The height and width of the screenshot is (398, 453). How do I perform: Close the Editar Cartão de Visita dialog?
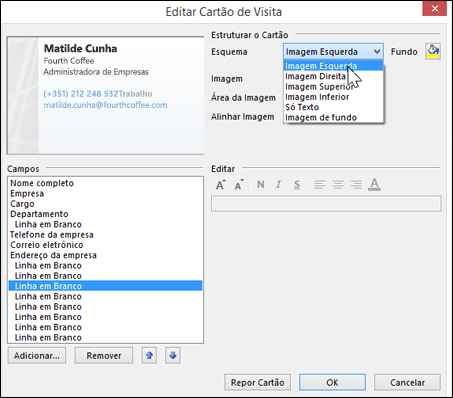coord(435,9)
